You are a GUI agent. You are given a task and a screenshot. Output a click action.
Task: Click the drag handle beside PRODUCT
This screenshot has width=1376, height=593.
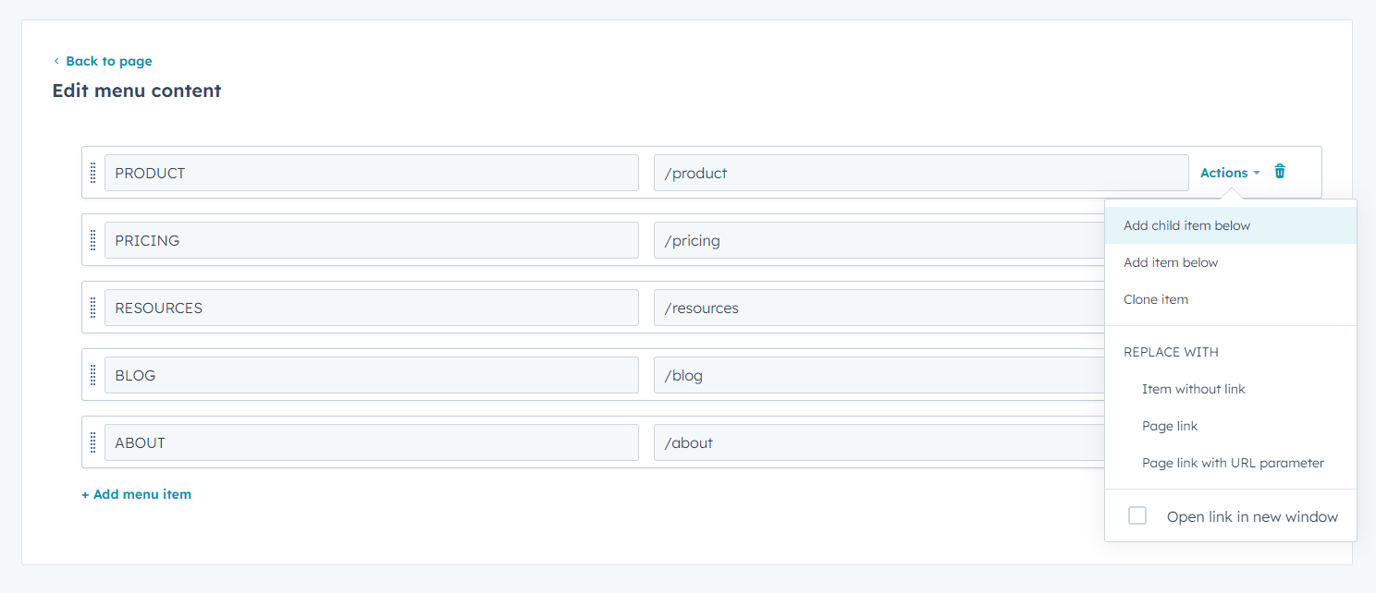click(92, 171)
